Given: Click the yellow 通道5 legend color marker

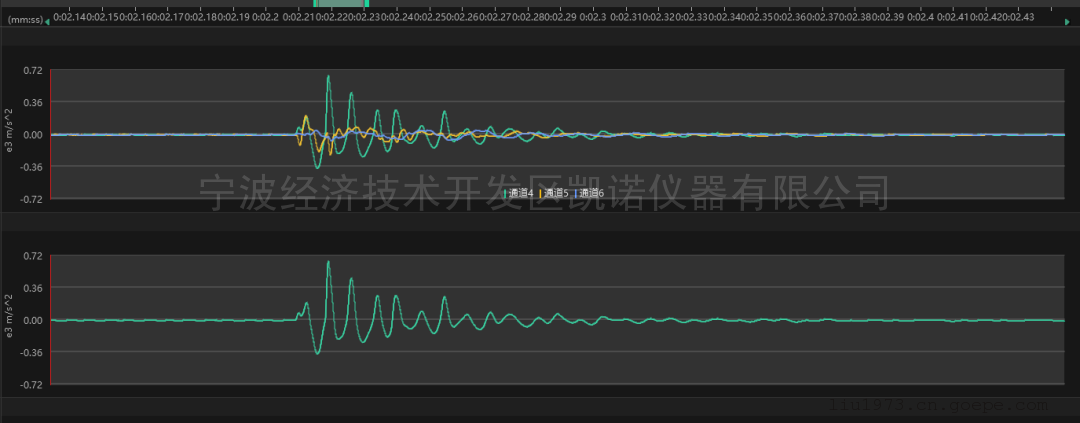Looking at the screenshot, I should coord(541,193).
